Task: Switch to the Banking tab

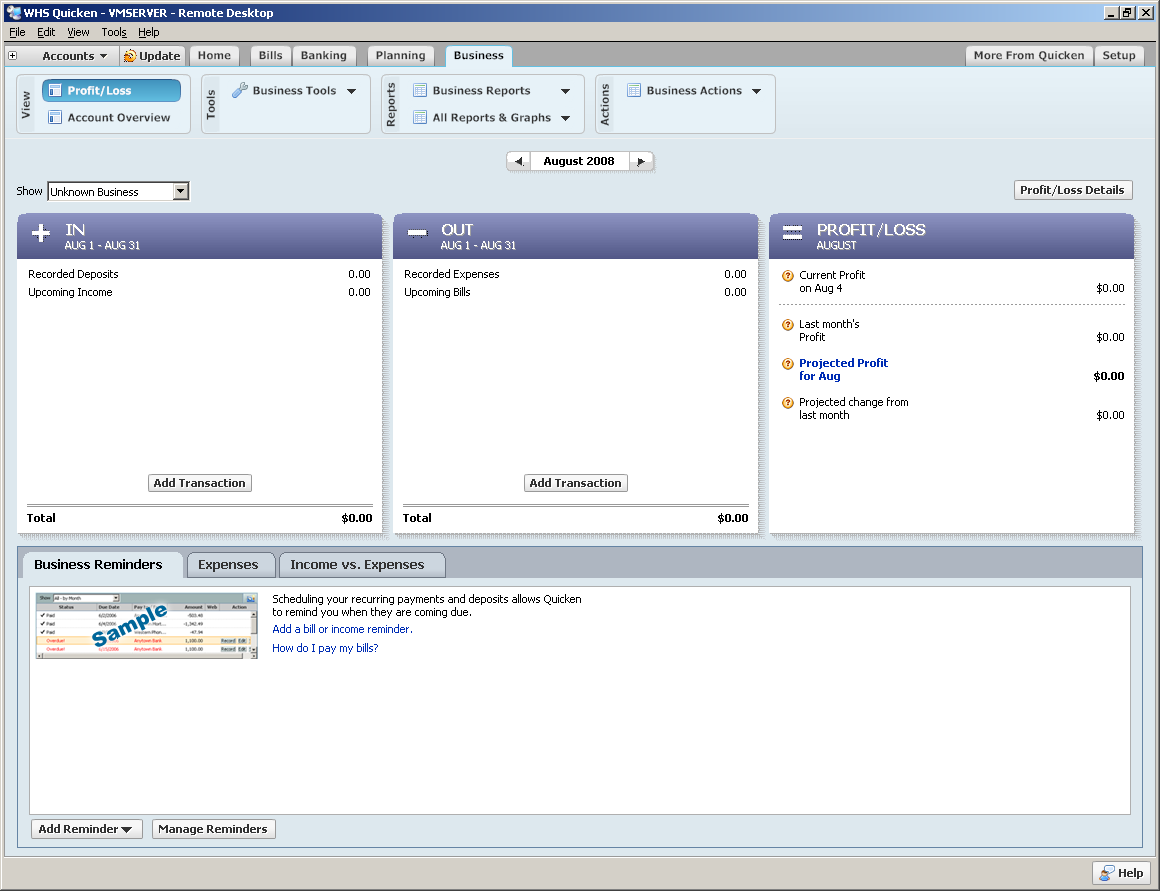Action: tap(323, 56)
